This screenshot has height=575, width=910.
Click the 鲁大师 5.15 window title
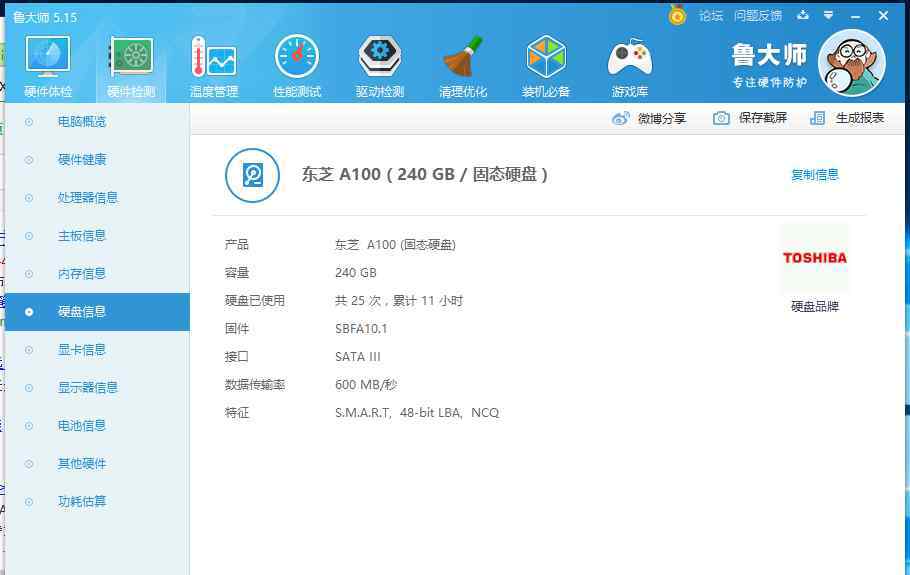pyautogui.click(x=45, y=17)
